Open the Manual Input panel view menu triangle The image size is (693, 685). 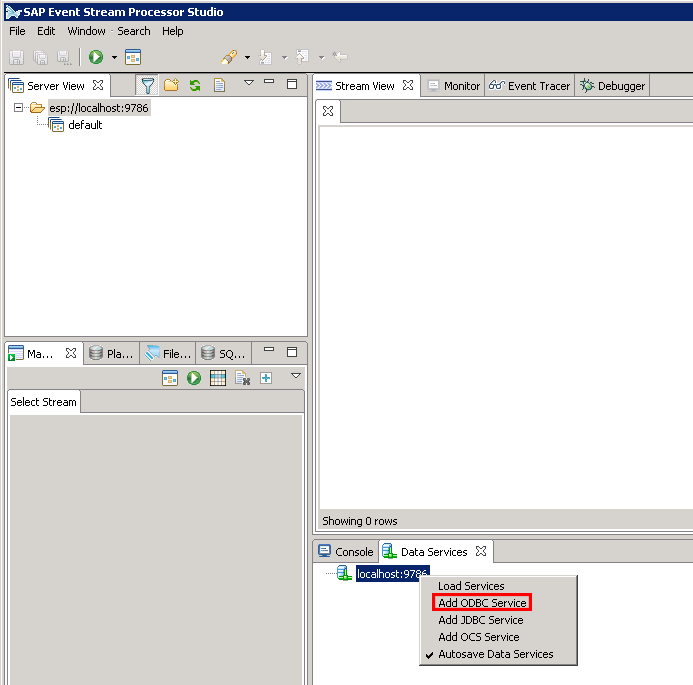tap(295, 376)
